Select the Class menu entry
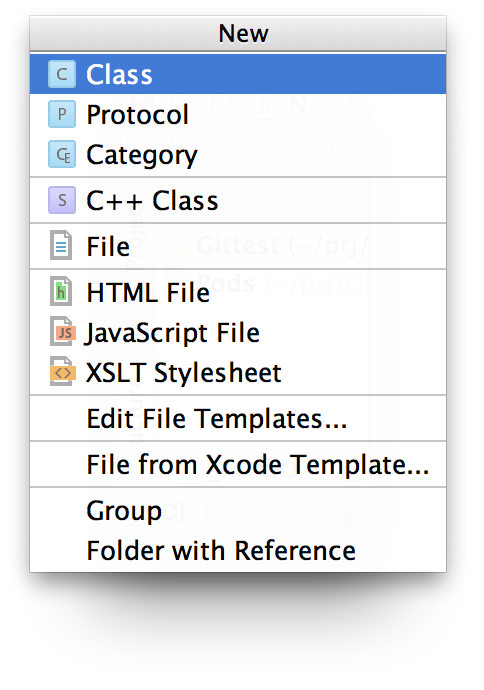The image size is (484, 690). point(238,74)
